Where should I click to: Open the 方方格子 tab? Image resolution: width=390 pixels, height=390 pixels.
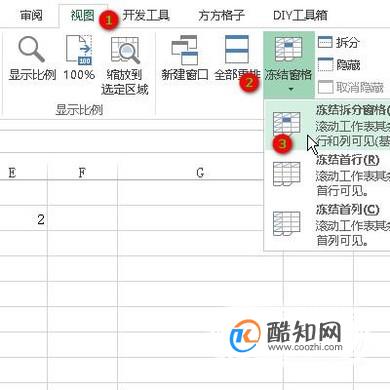point(221,15)
